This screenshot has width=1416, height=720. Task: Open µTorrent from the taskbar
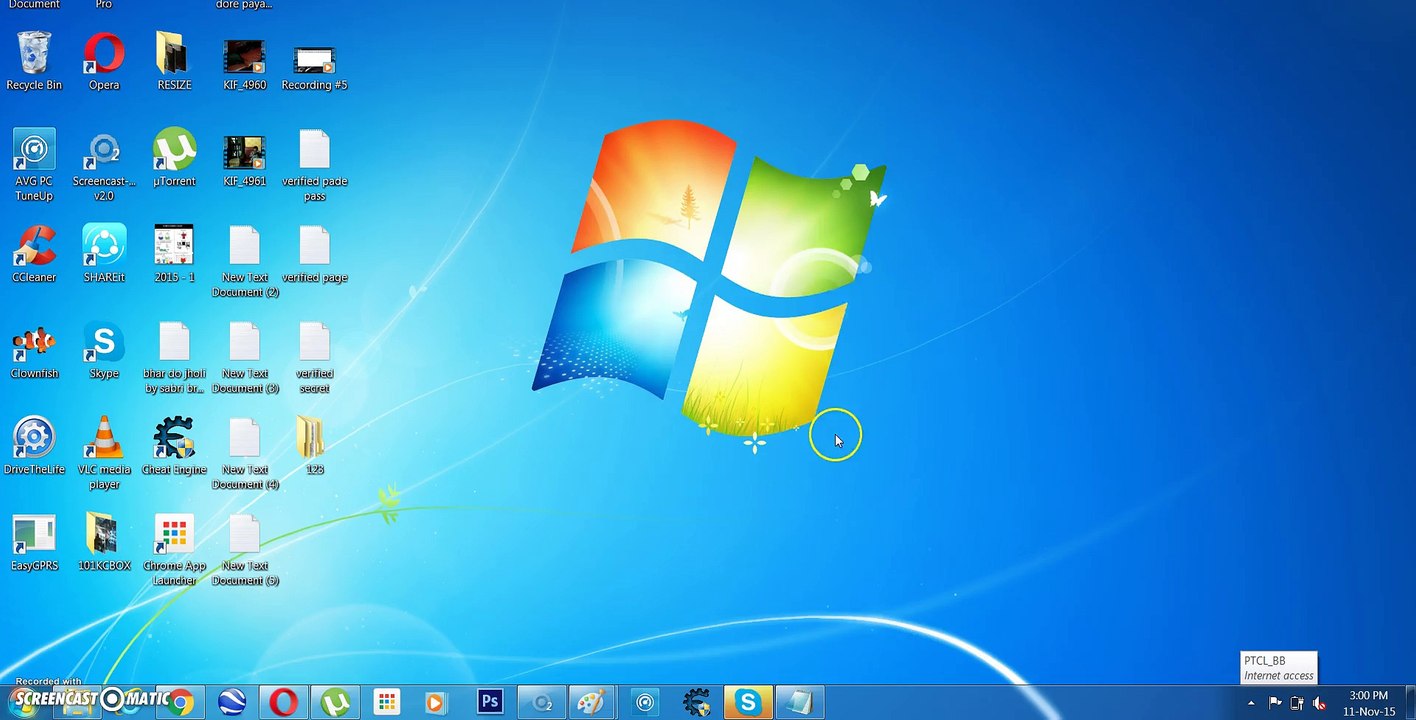335,703
